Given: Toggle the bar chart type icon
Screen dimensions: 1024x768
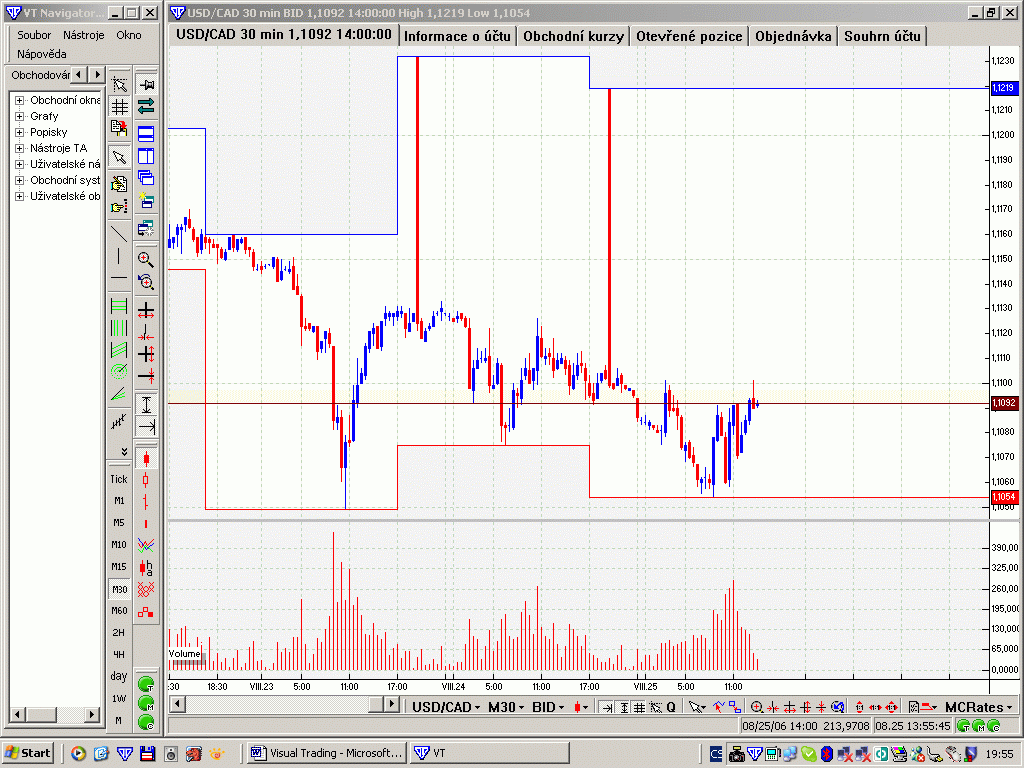Looking at the screenshot, I should click(146, 502).
